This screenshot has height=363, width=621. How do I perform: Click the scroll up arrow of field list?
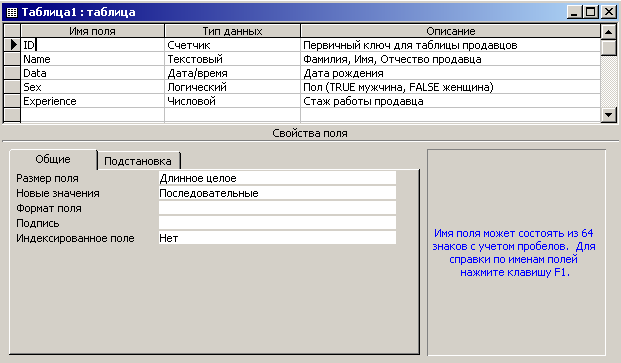click(x=609, y=32)
